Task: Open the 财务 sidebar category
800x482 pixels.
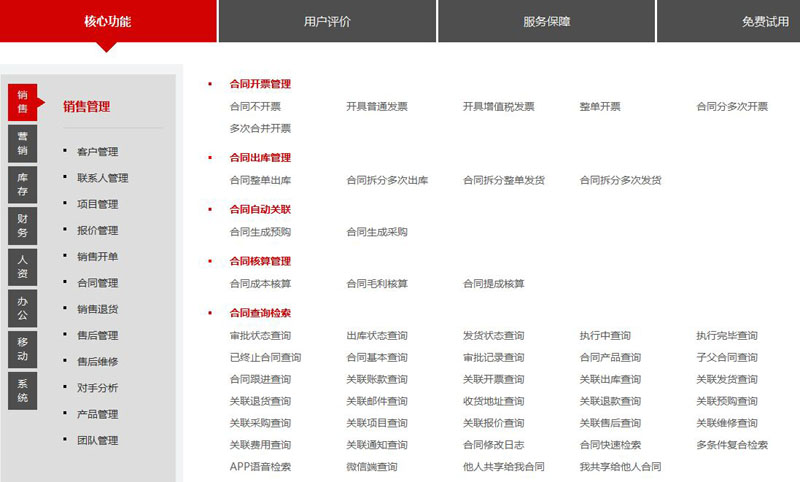Action: click(22, 225)
